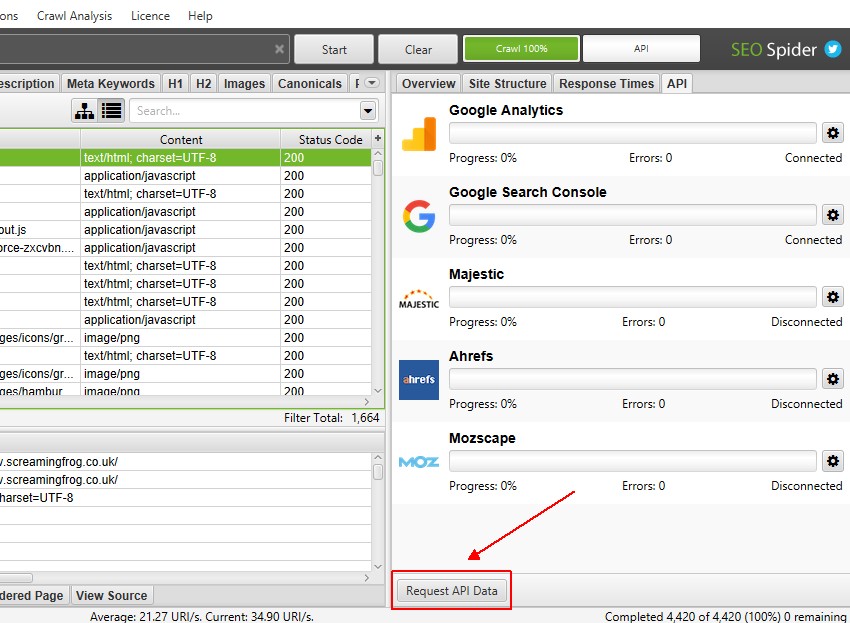Click the MOZ logo icon
This screenshot has height=623, width=850.
pos(418,462)
